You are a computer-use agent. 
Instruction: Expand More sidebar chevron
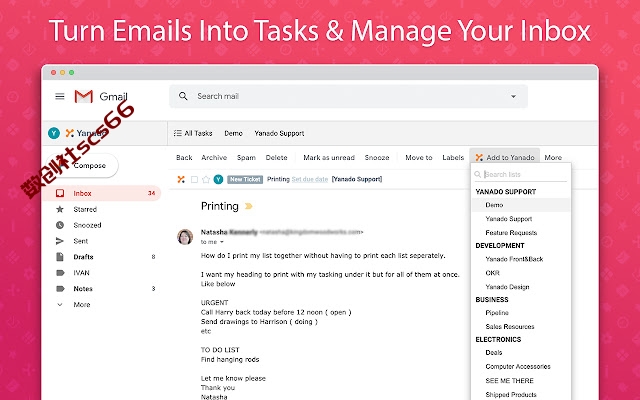[60, 304]
